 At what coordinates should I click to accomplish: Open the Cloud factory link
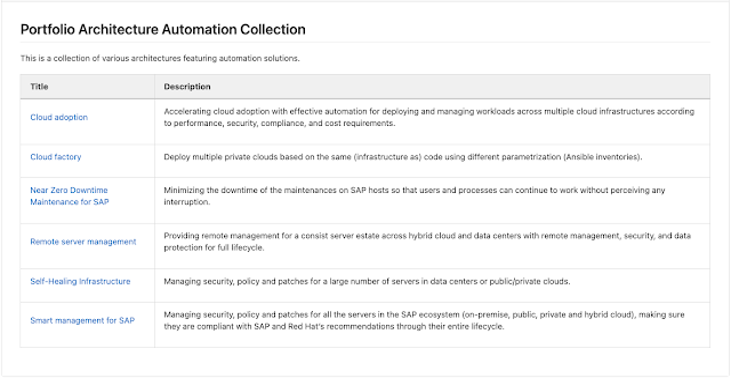tap(56, 157)
